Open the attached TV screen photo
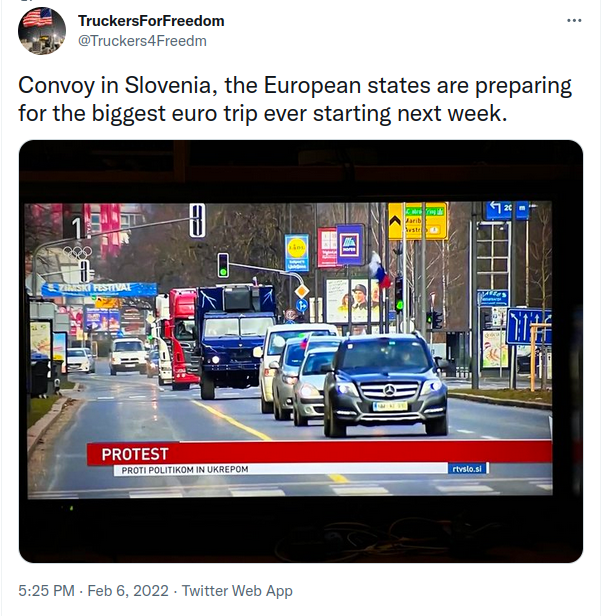This screenshot has height=616, width=613. click(x=301, y=351)
